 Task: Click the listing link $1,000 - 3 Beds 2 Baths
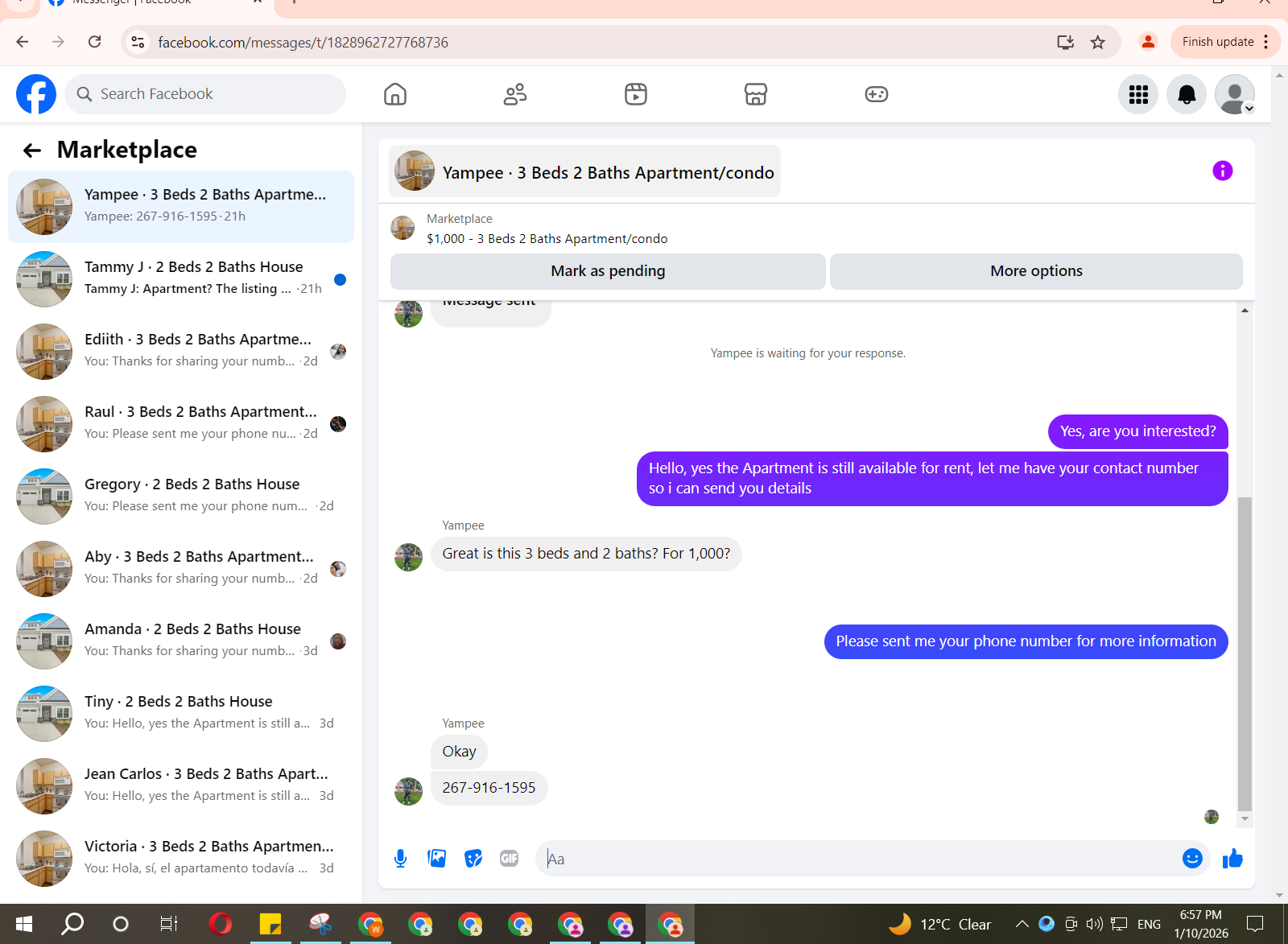tap(547, 239)
